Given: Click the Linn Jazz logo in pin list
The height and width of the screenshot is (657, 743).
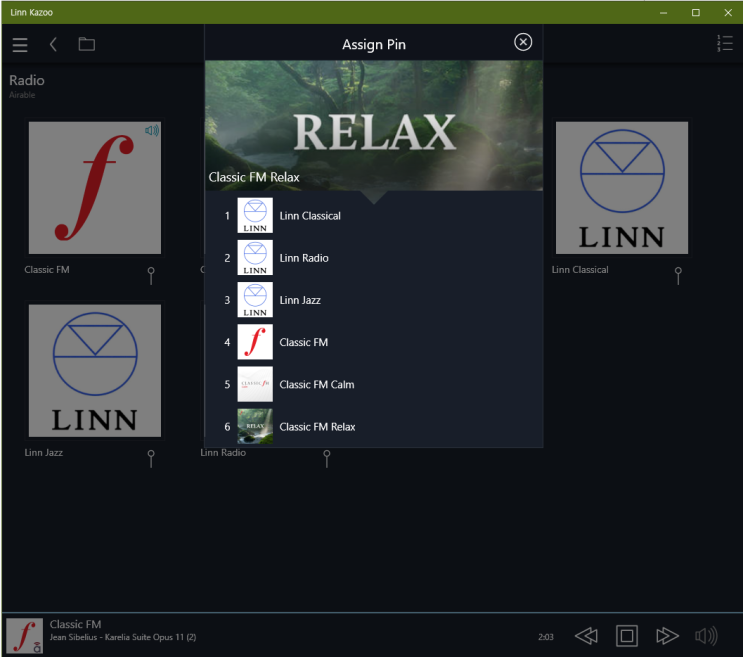Looking at the screenshot, I should point(255,300).
